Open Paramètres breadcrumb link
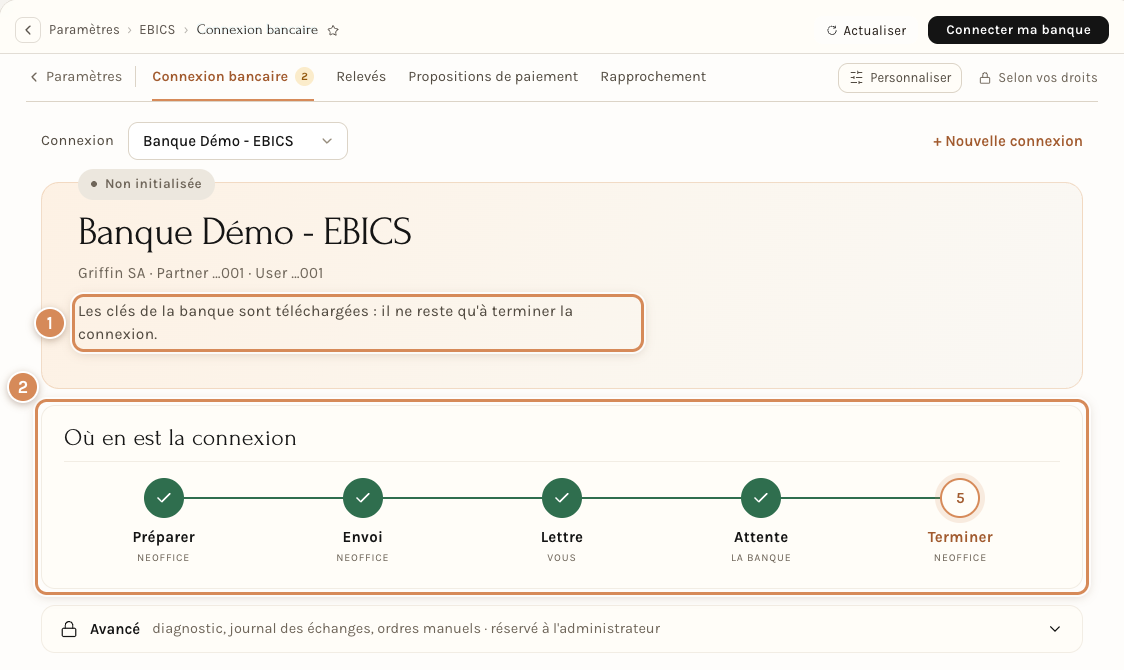This screenshot has height=670, width=1124. [x=84, y=29]
